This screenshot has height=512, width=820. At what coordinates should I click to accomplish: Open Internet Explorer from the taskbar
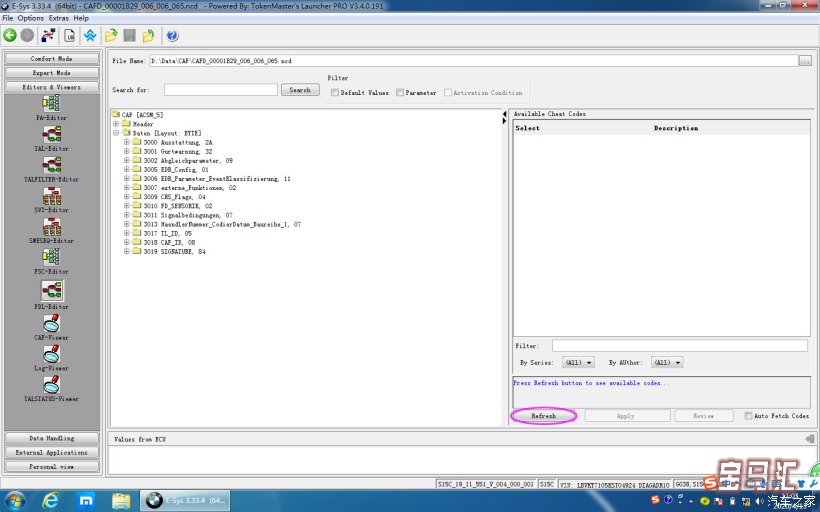pyautogui.click(x=50, y=500)
